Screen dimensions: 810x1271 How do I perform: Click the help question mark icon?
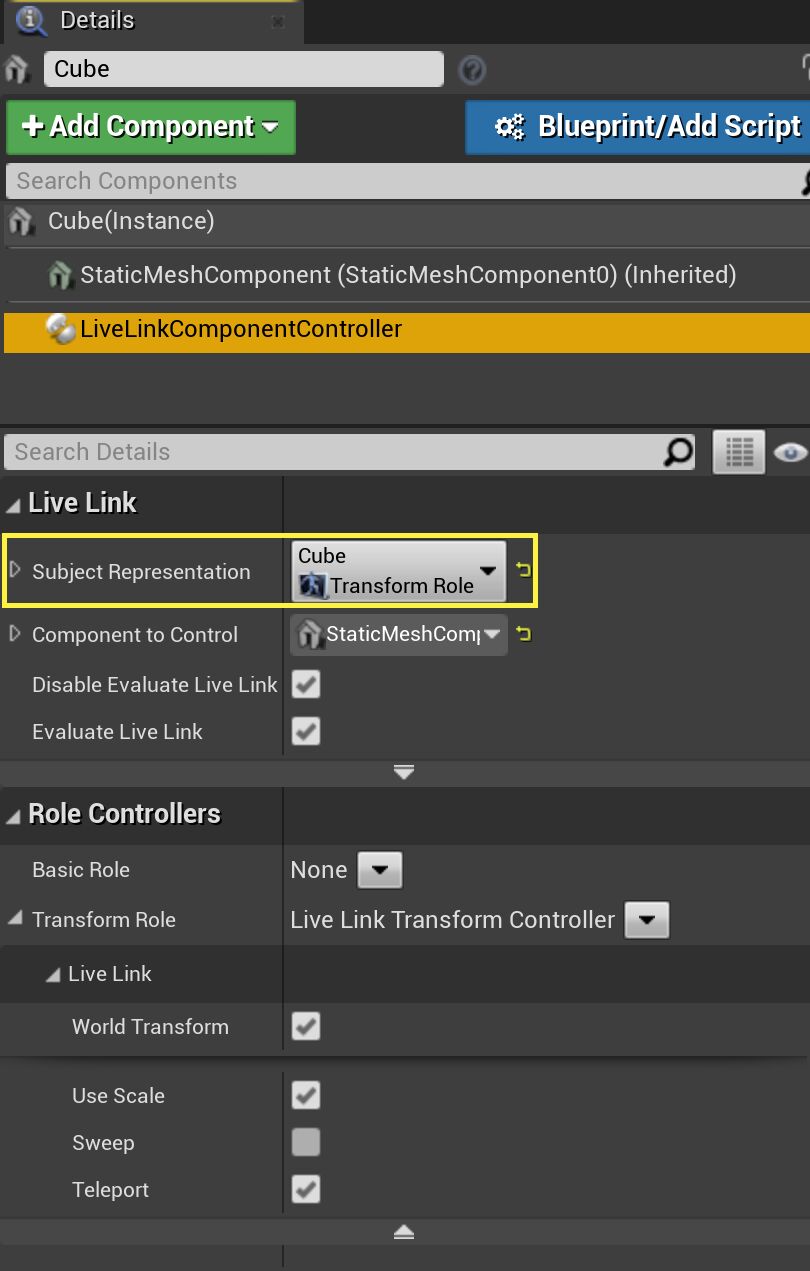[x=472, y=70]
